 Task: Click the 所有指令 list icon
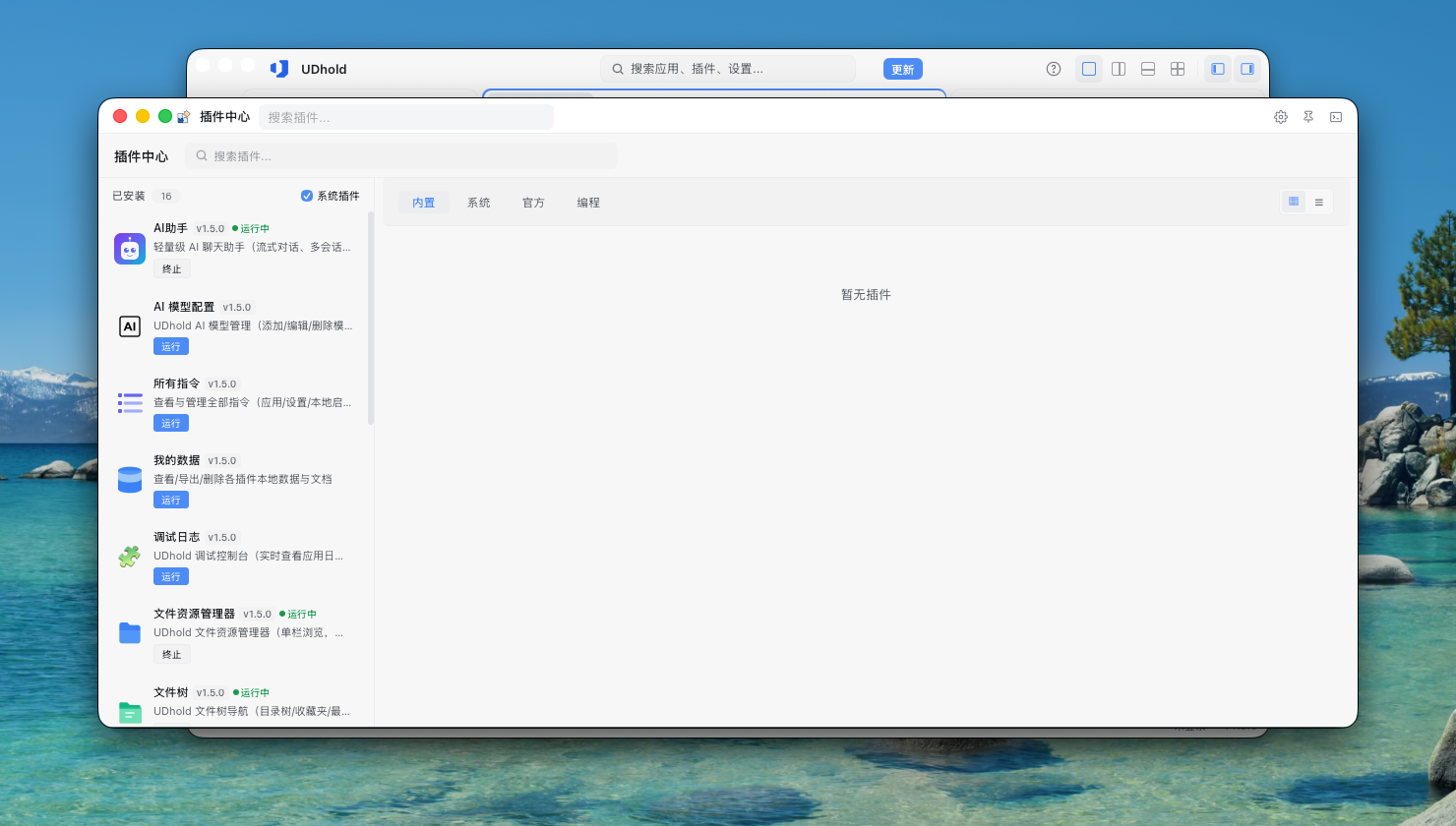[130, 403]
